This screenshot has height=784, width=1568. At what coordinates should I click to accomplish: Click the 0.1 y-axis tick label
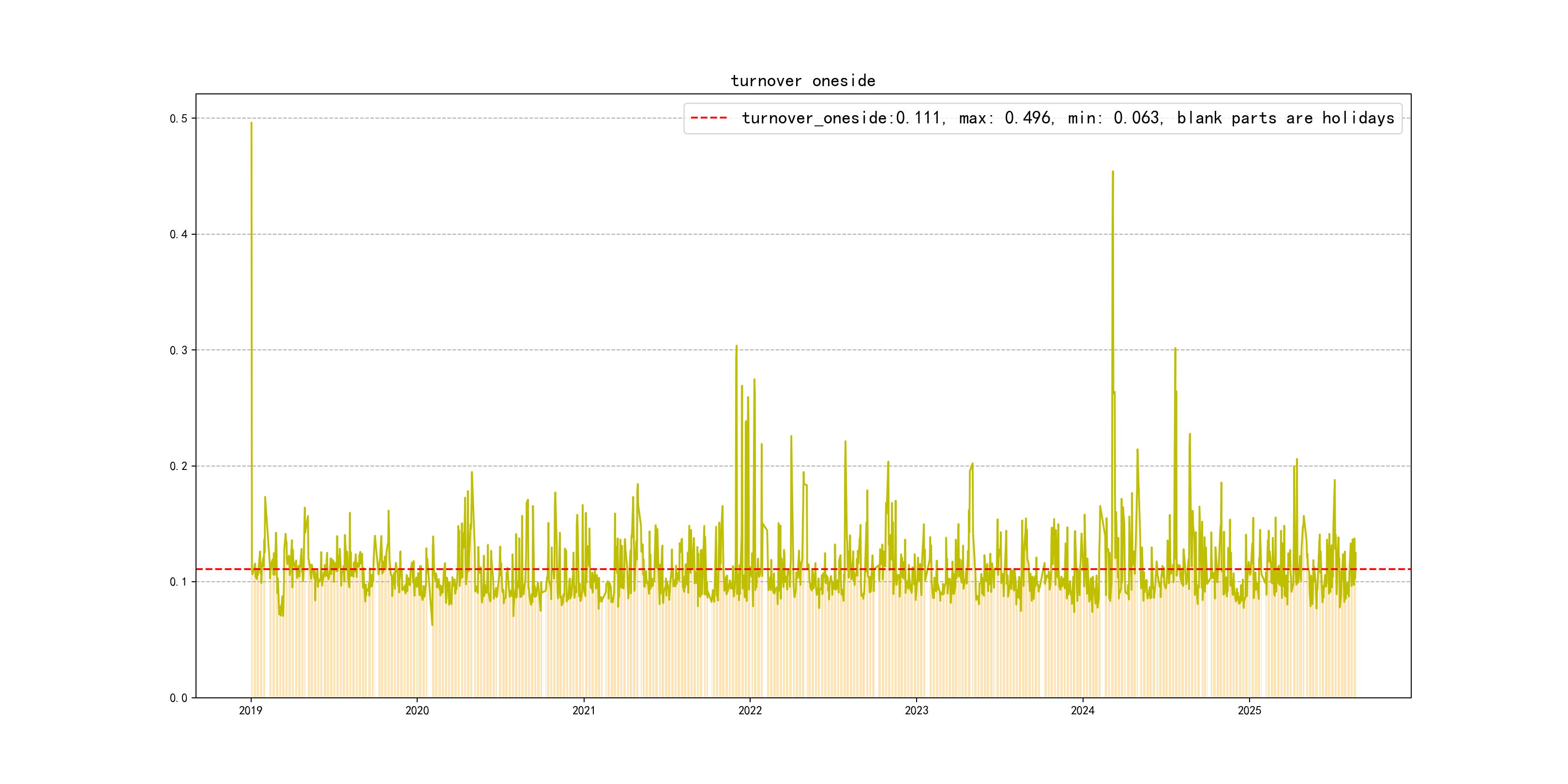179,582
